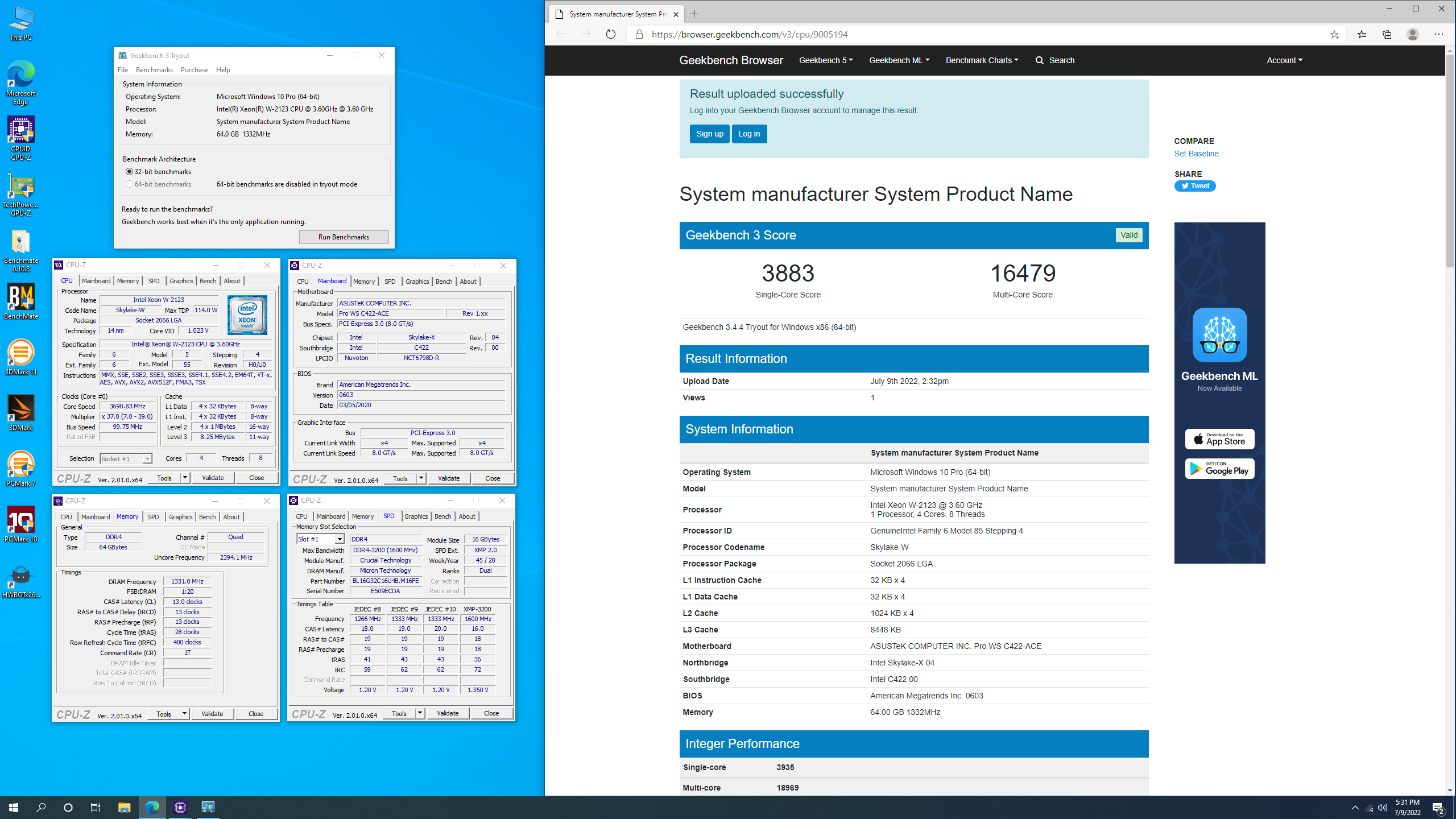Click Close in CPU-Z Mainboard window
Image resolution: width=1456 pixels, height=819 pixels.
492,478
